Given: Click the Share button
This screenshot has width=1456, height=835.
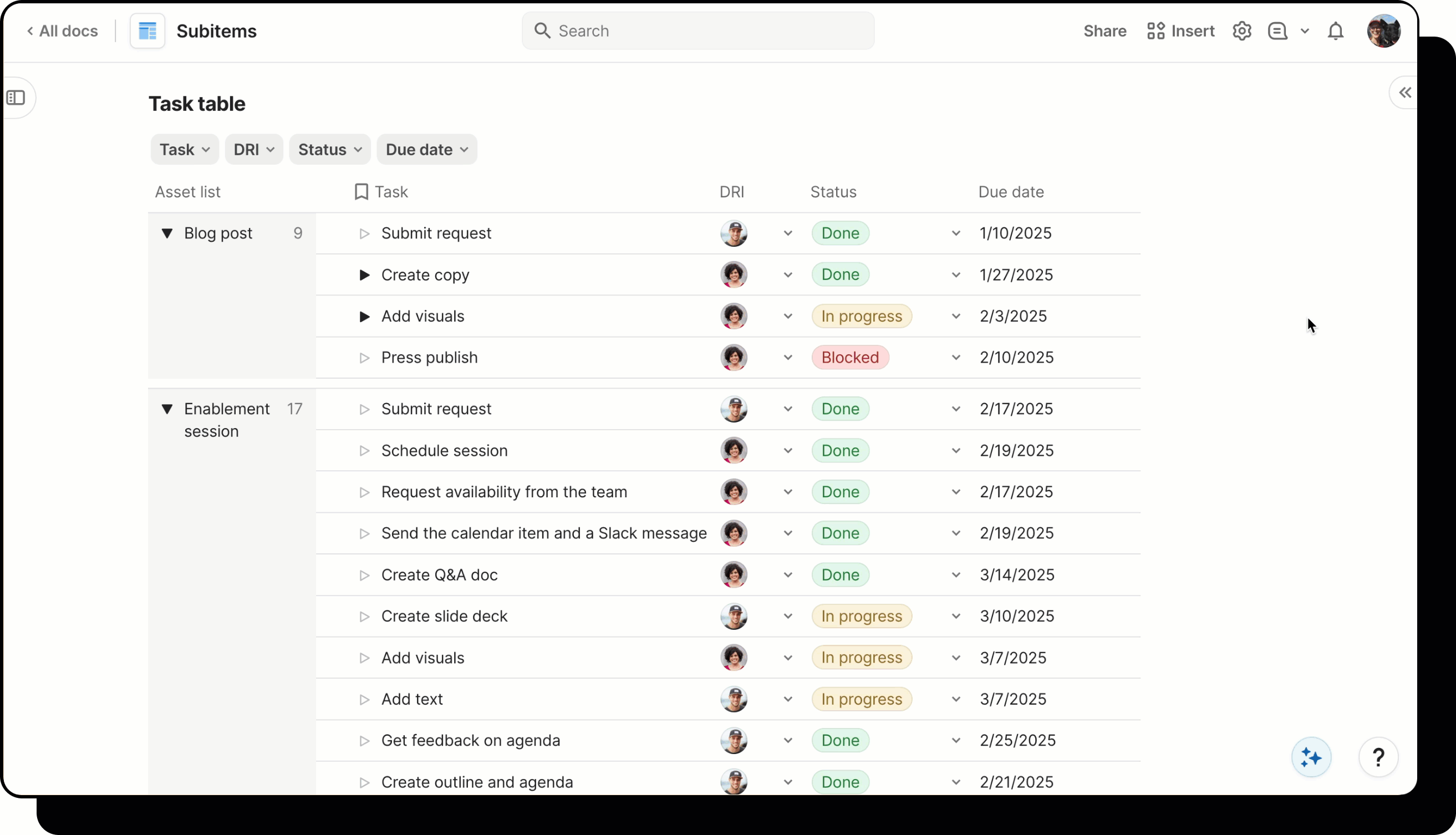Looking at the screenshot, I should (1104, 31).
